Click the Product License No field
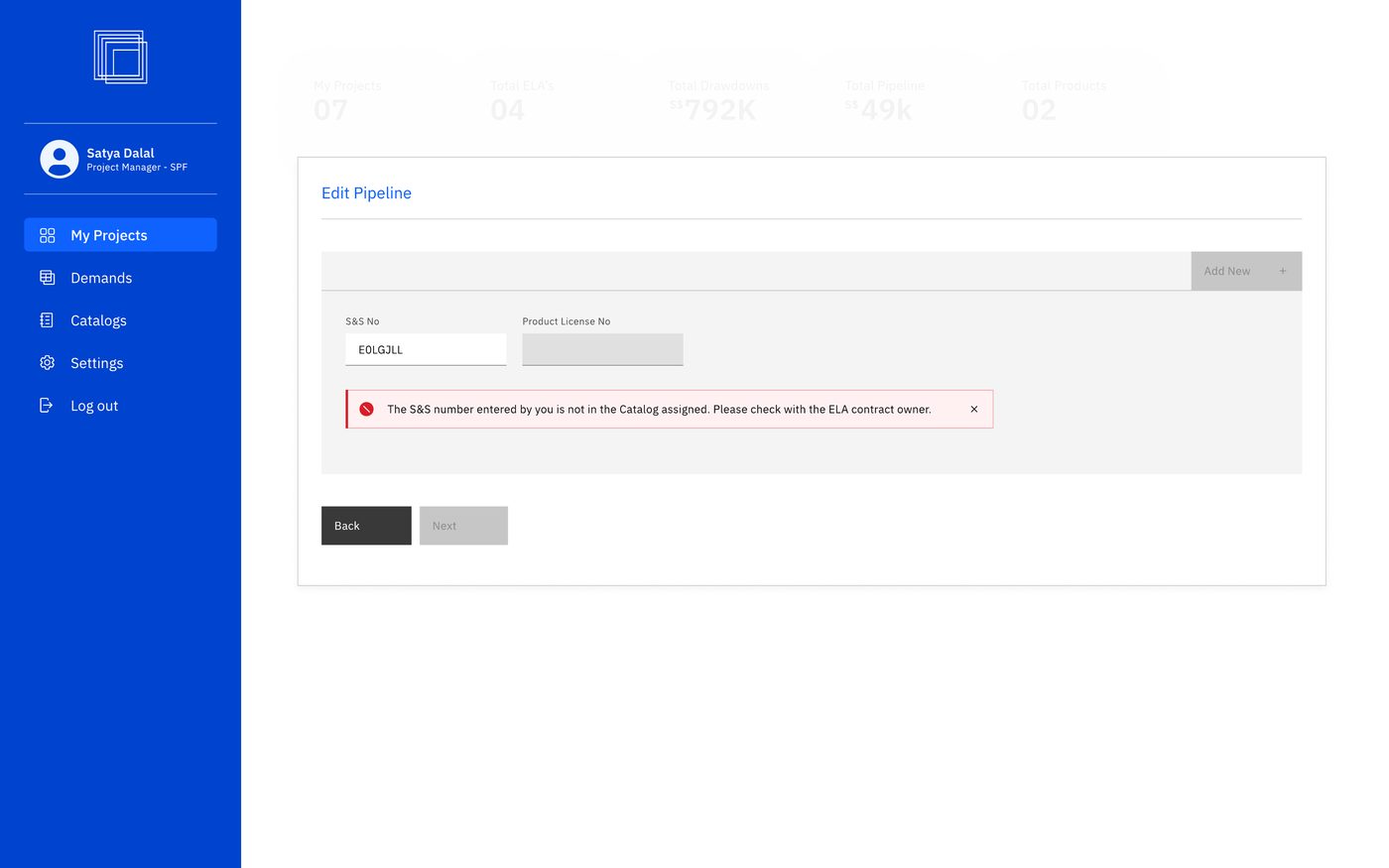 (x=602, y=349)
